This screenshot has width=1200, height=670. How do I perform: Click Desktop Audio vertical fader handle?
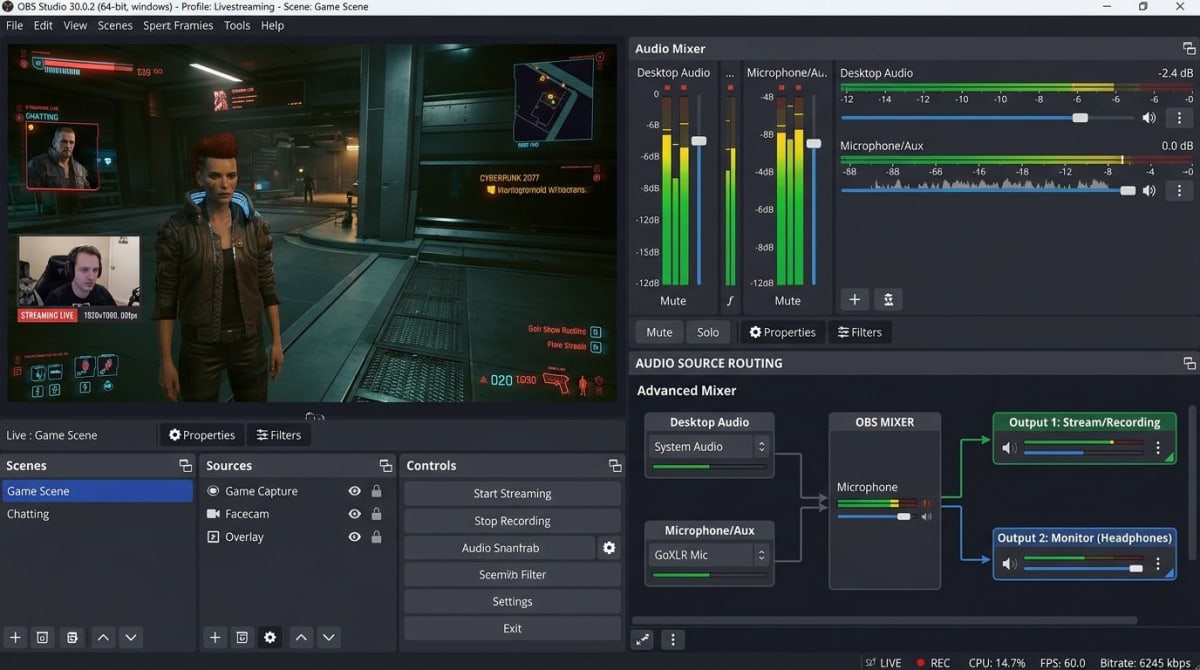tap(699, 141)
